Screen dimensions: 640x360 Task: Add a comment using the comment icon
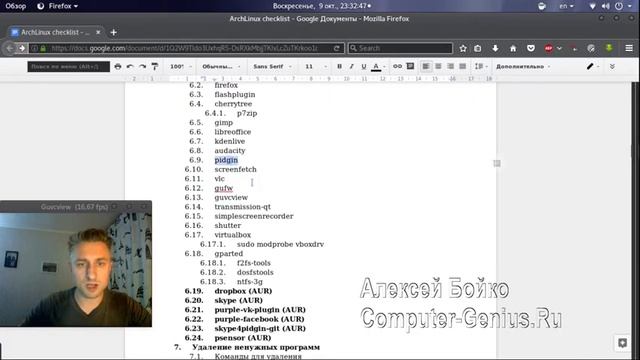pos(410,67)
